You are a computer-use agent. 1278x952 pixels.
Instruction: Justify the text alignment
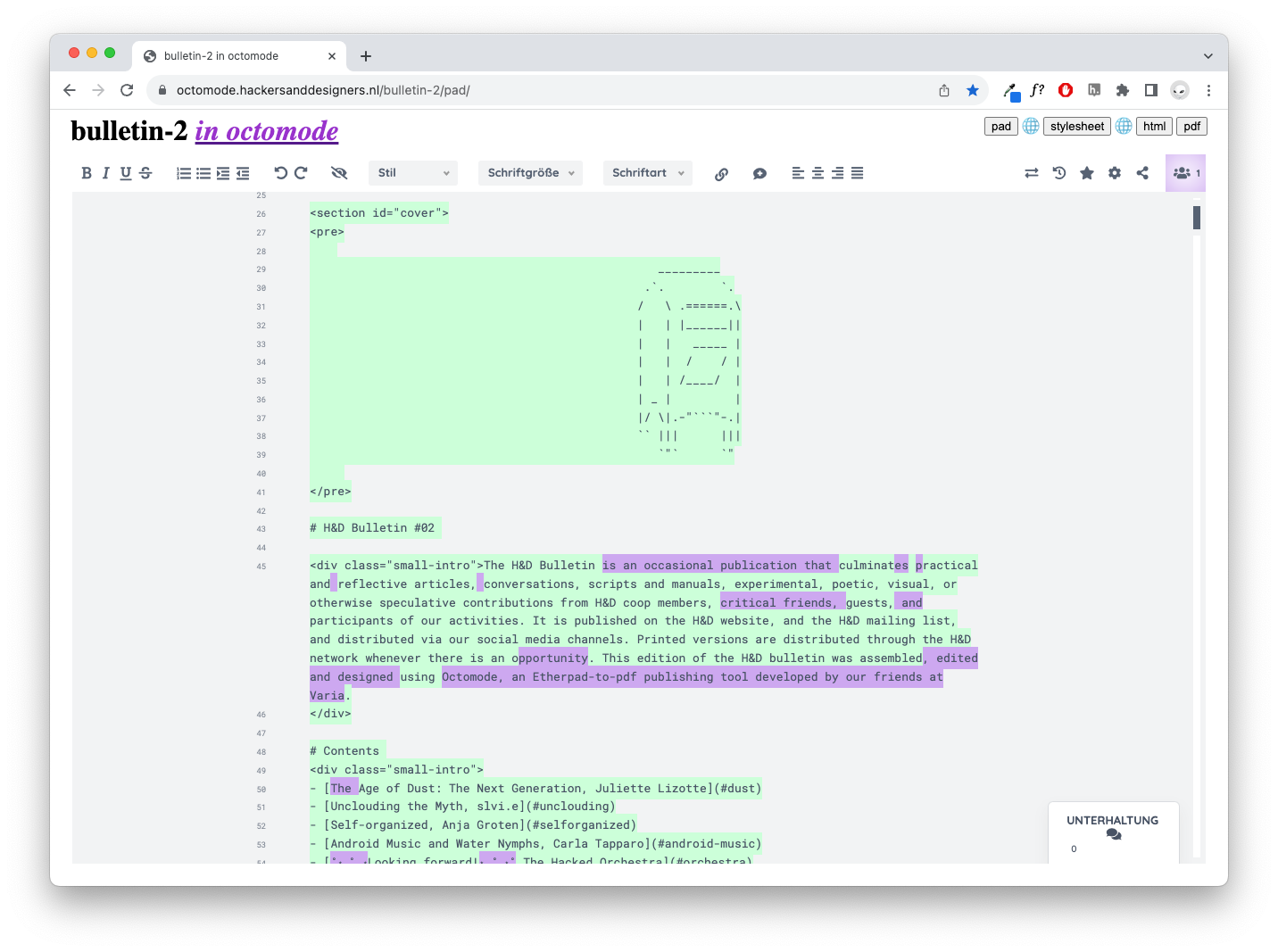pyautogui.click(x=857, y=173)
